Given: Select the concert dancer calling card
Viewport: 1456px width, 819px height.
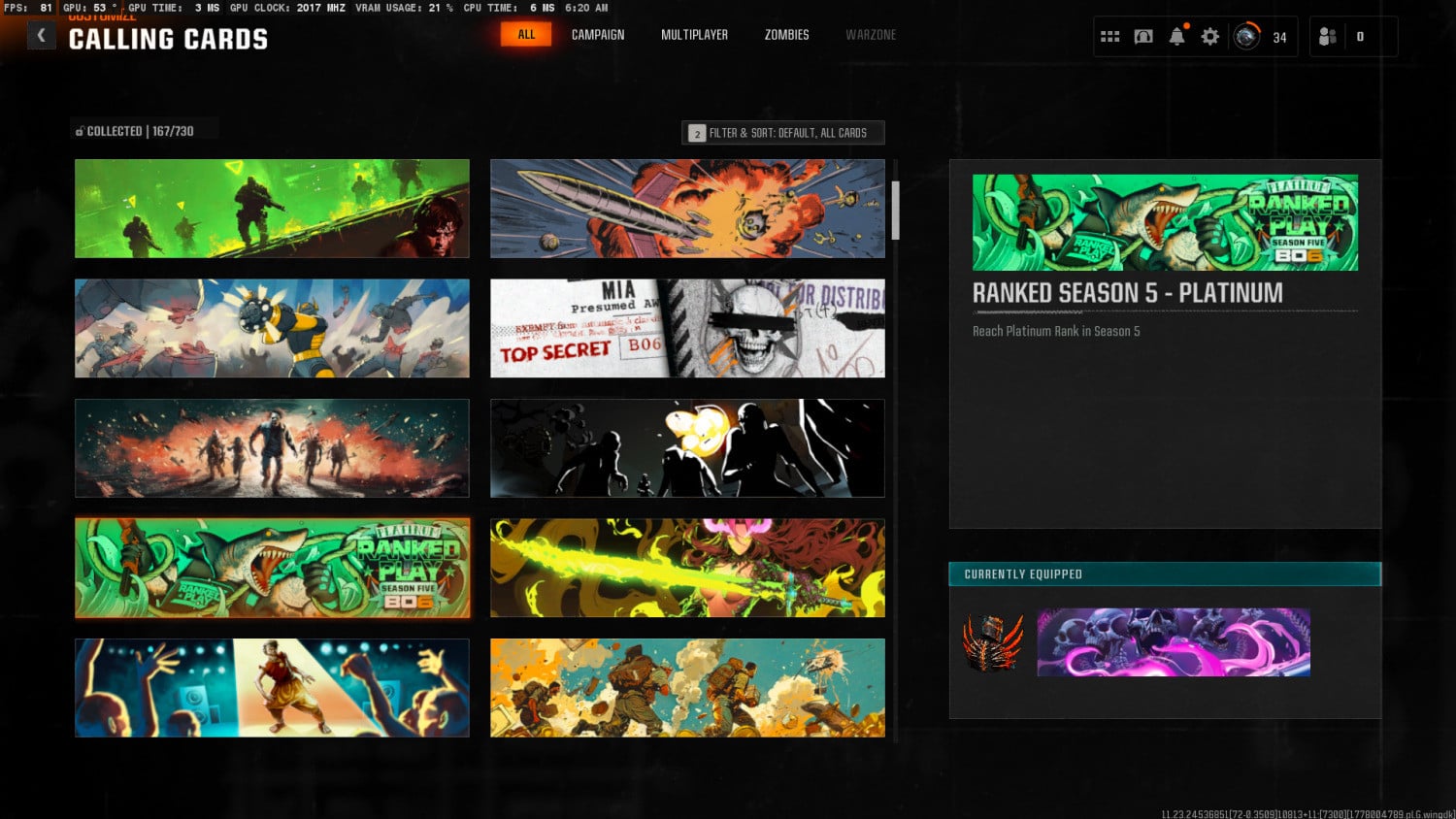Looking at the screenshot, I should point(272,688).
